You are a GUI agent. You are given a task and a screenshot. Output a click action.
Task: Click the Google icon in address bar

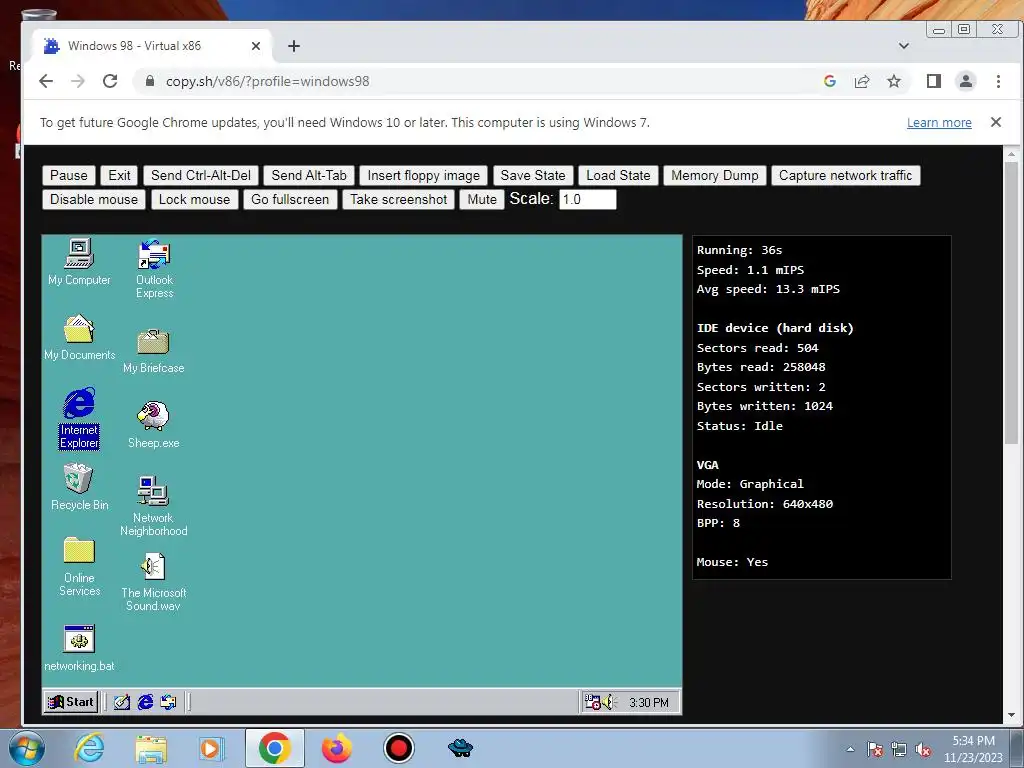pyautogui.click(x=830, y=81)
